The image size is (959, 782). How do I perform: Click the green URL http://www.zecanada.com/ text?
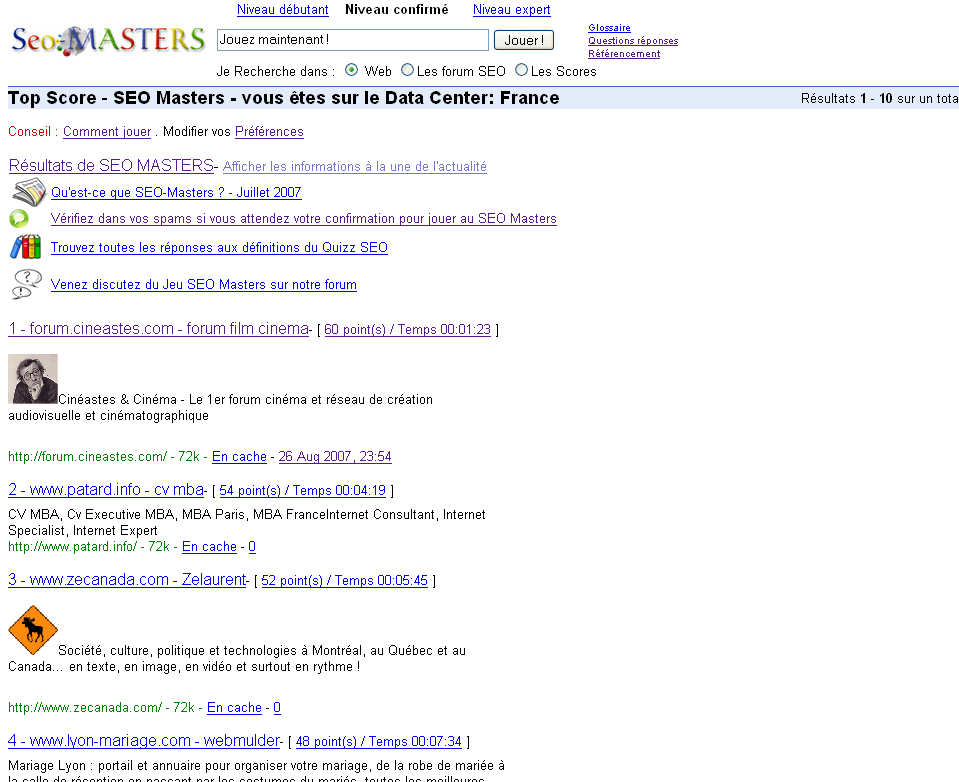(x=85, y=708)
